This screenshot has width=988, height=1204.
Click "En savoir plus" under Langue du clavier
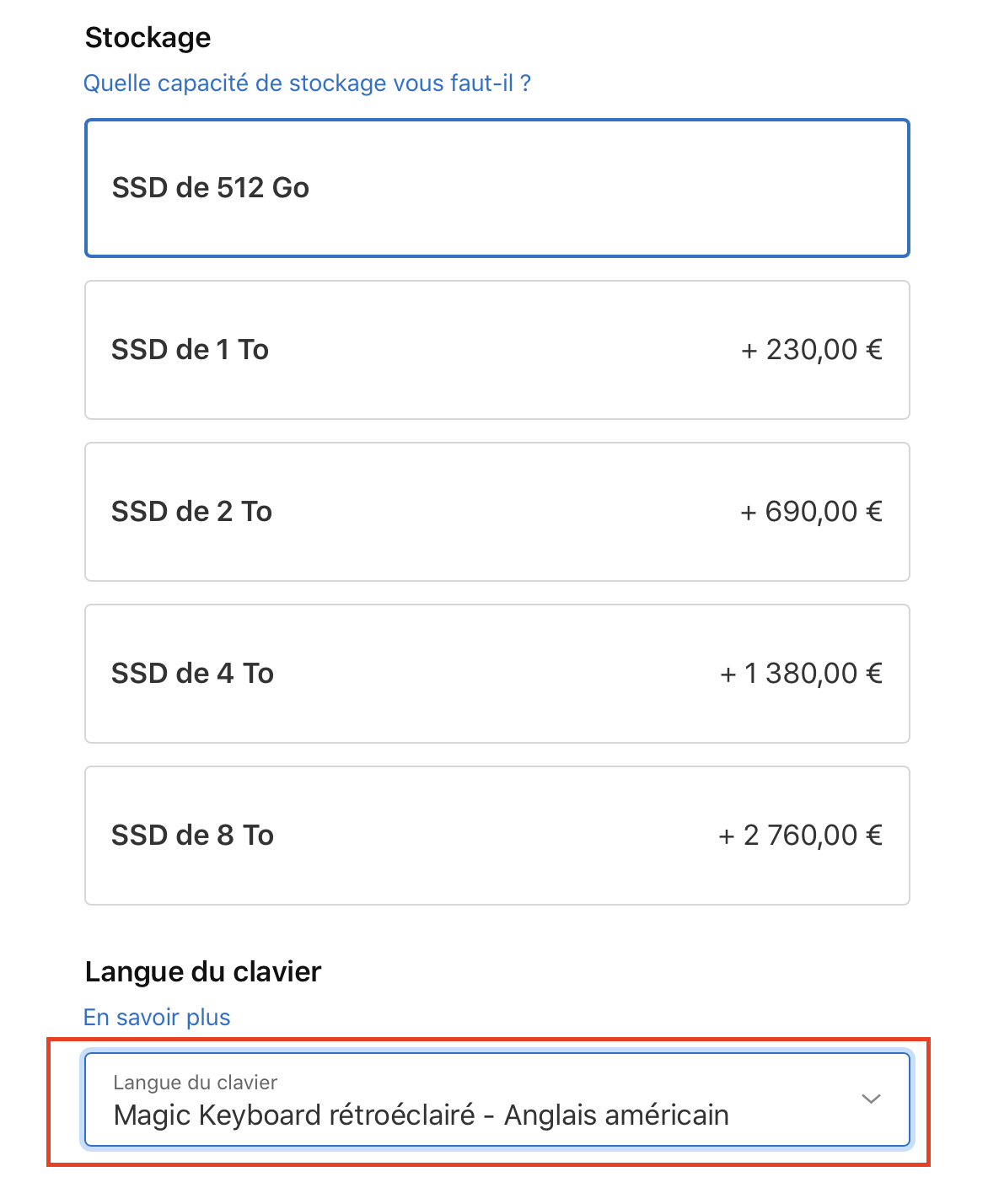pos(157,1018)
